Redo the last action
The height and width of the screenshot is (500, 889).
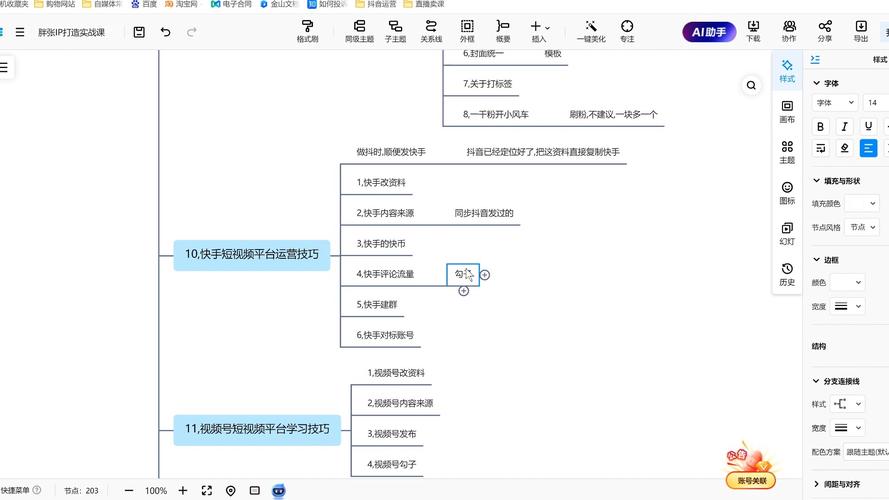[x=192, y=32]
